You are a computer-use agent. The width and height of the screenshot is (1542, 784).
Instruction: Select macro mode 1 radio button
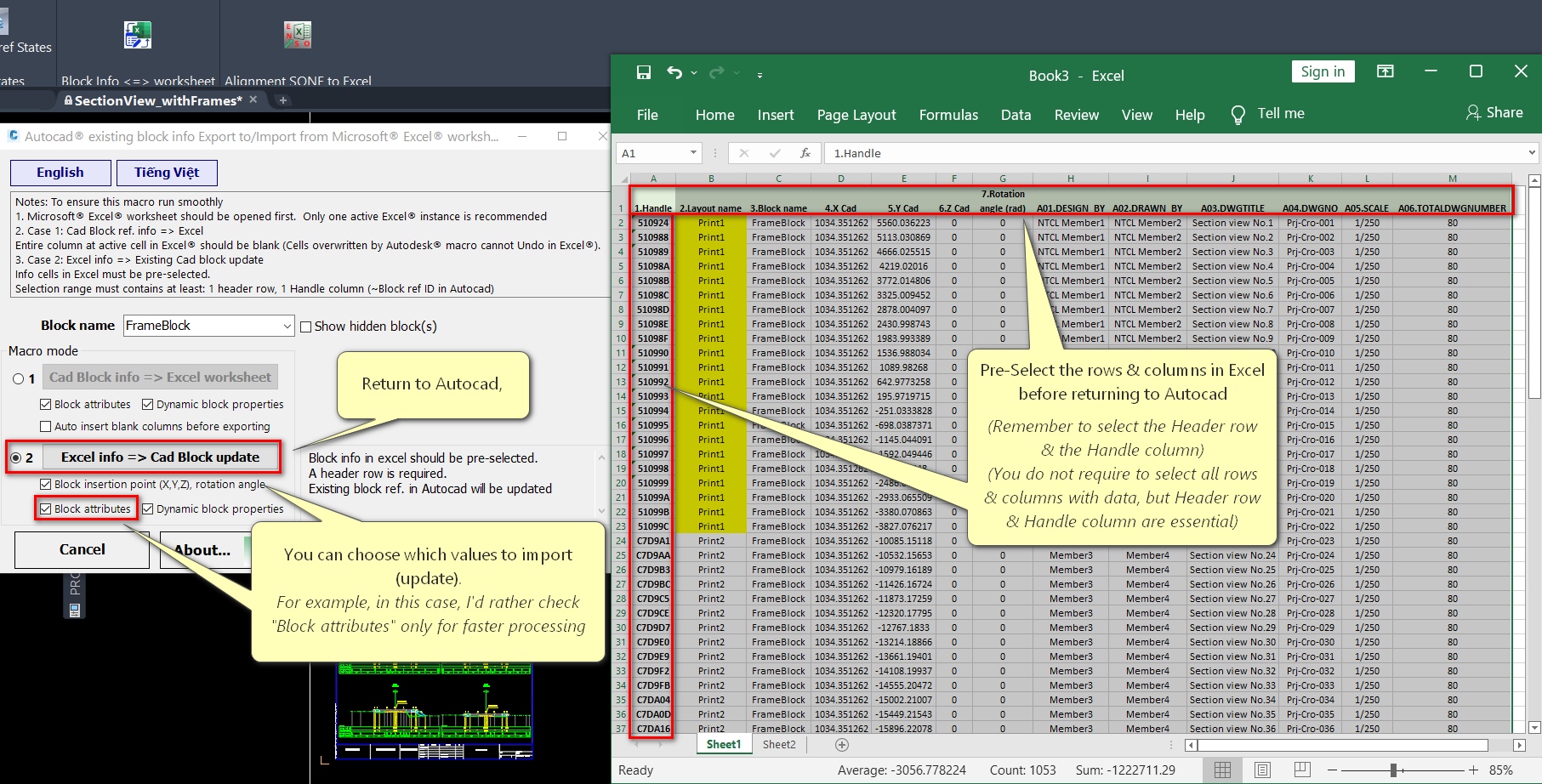point(19,378)
